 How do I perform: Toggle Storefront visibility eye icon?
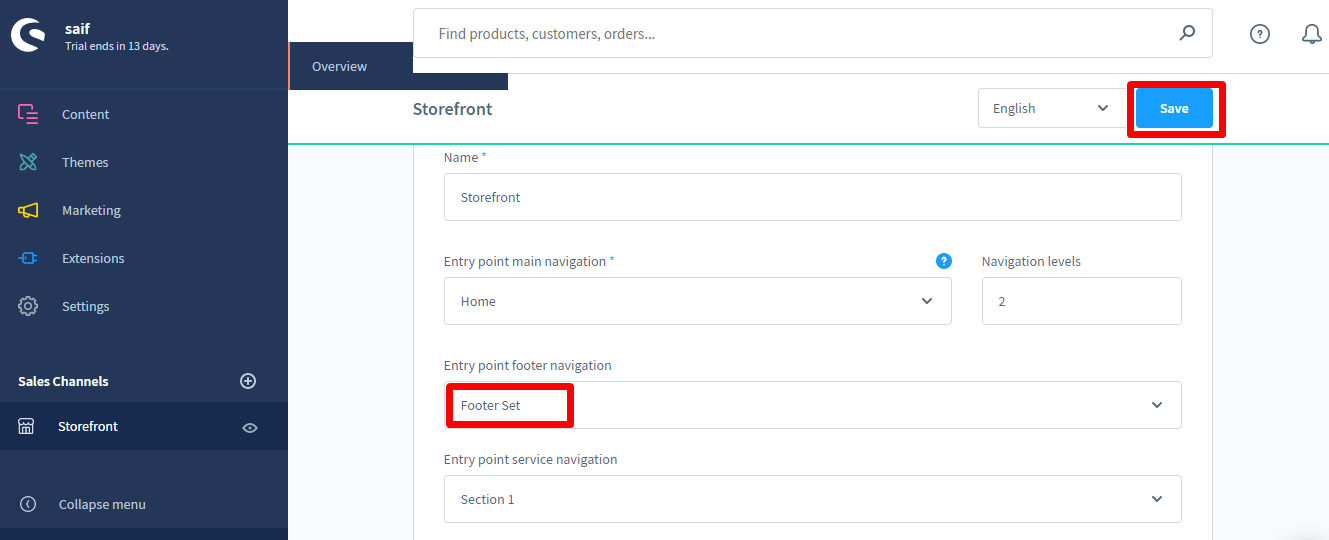click(x=250, y=427)
